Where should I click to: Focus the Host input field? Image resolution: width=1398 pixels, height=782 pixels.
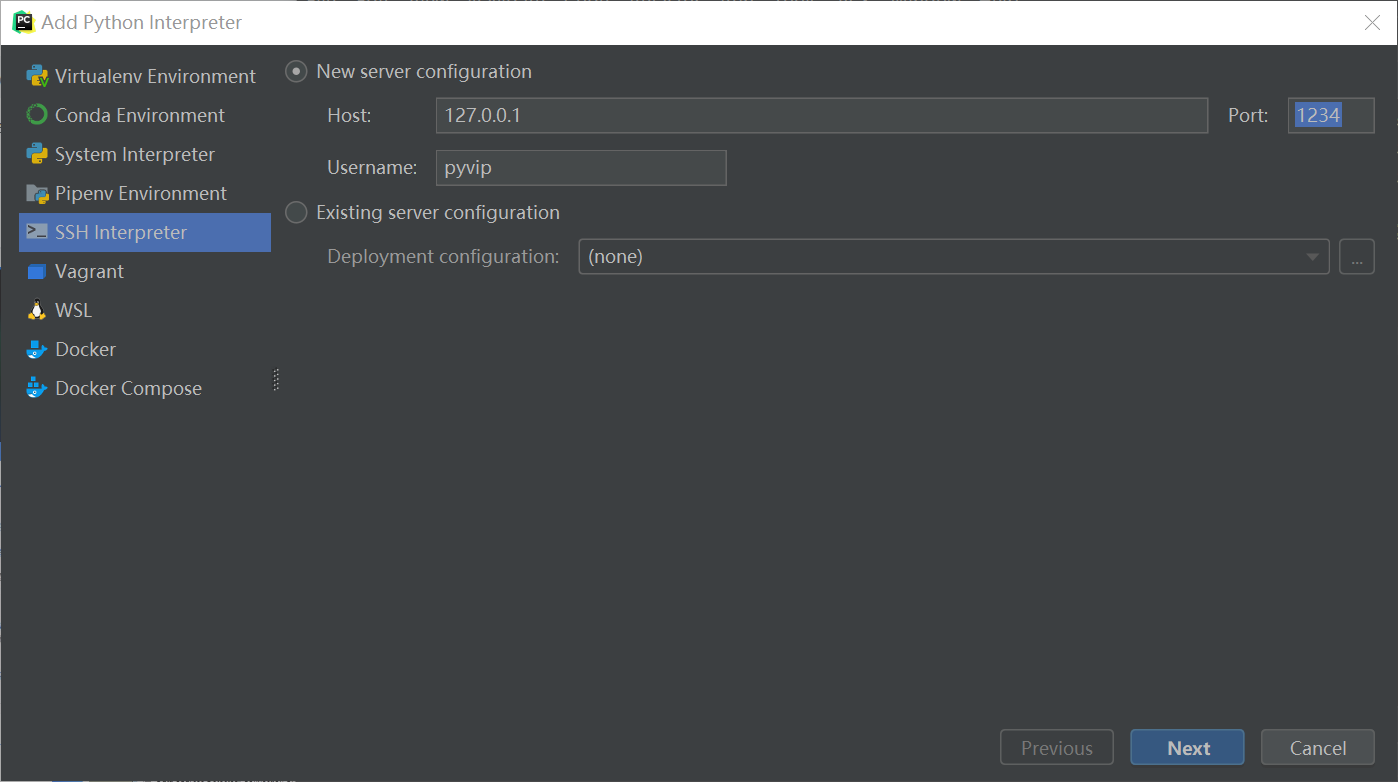point(822,116)
